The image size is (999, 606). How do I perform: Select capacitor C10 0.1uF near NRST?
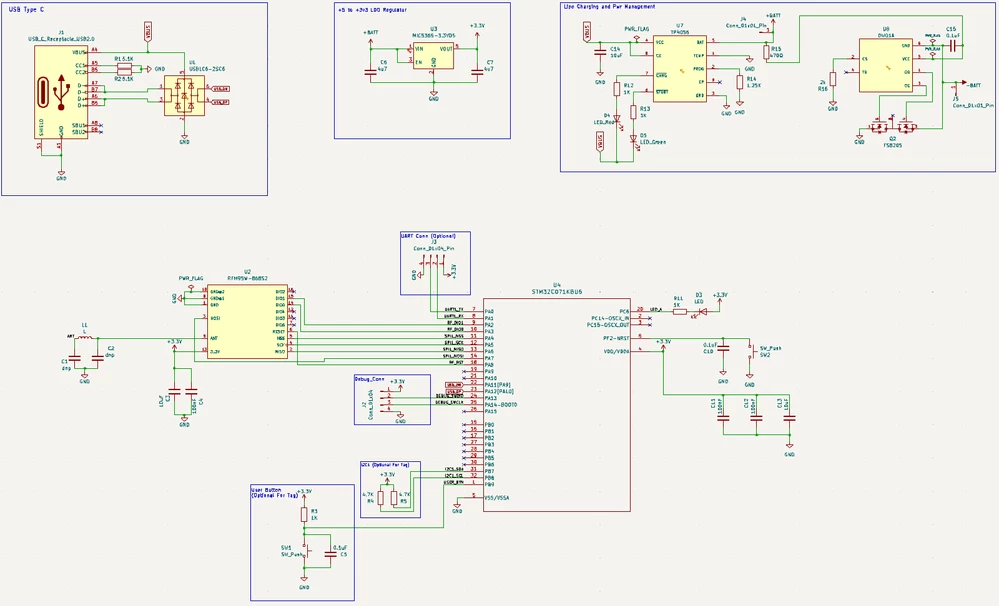[723, 349]
